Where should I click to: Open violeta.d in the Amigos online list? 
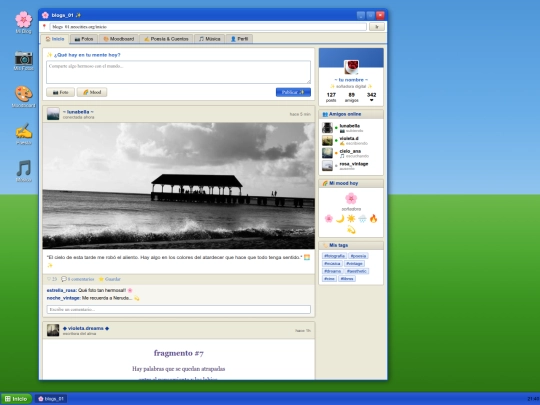coord(351,141)
